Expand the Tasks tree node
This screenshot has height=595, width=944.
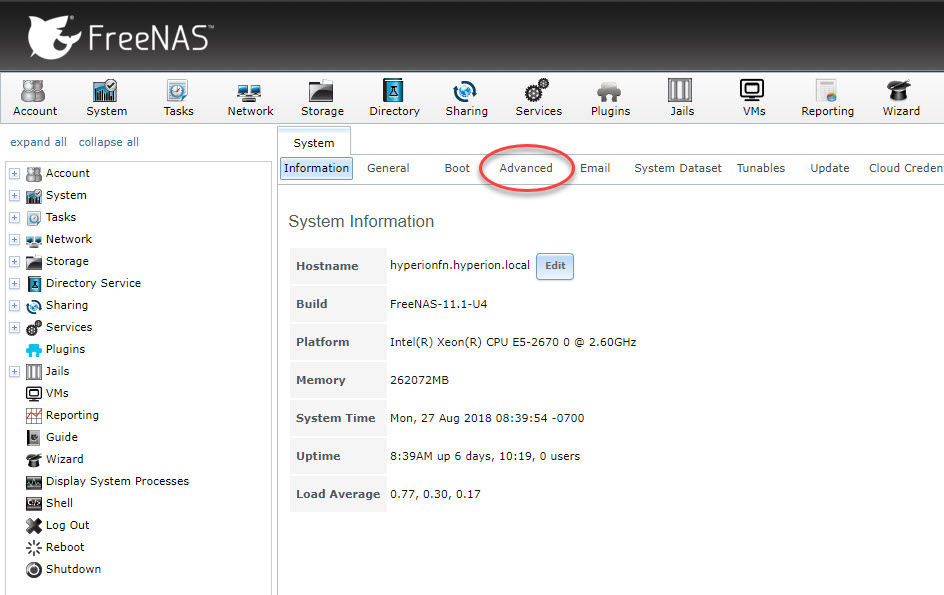tap(14, 217)
